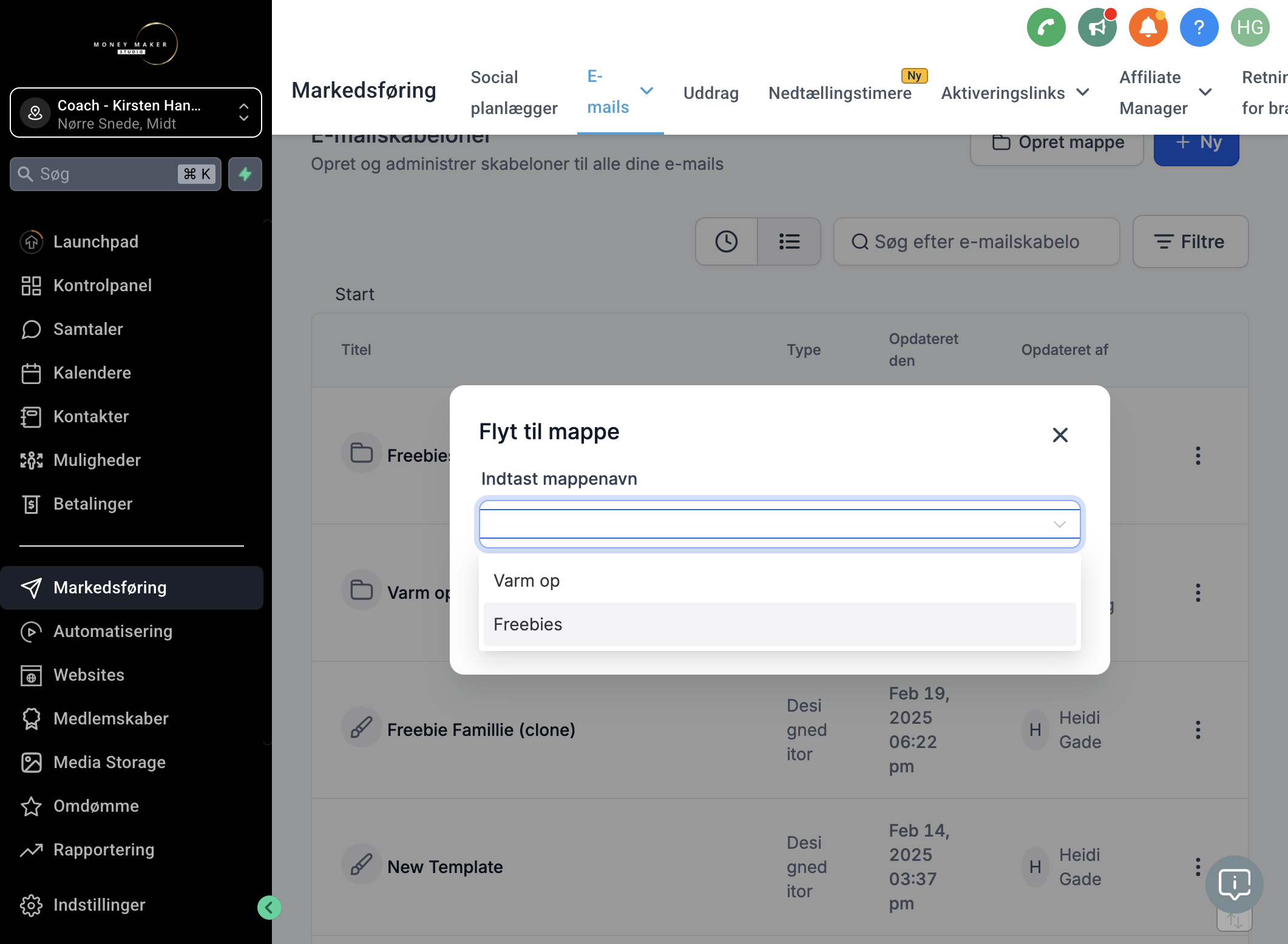Open the feedback chat bubble widget
This screenshot has width=1288, height=944.
[1234, 885]
